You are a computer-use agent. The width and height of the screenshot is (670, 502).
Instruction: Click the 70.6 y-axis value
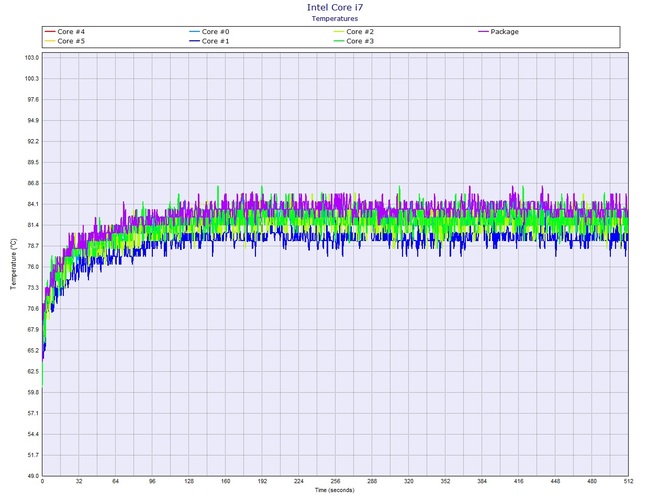coord(33,308)
